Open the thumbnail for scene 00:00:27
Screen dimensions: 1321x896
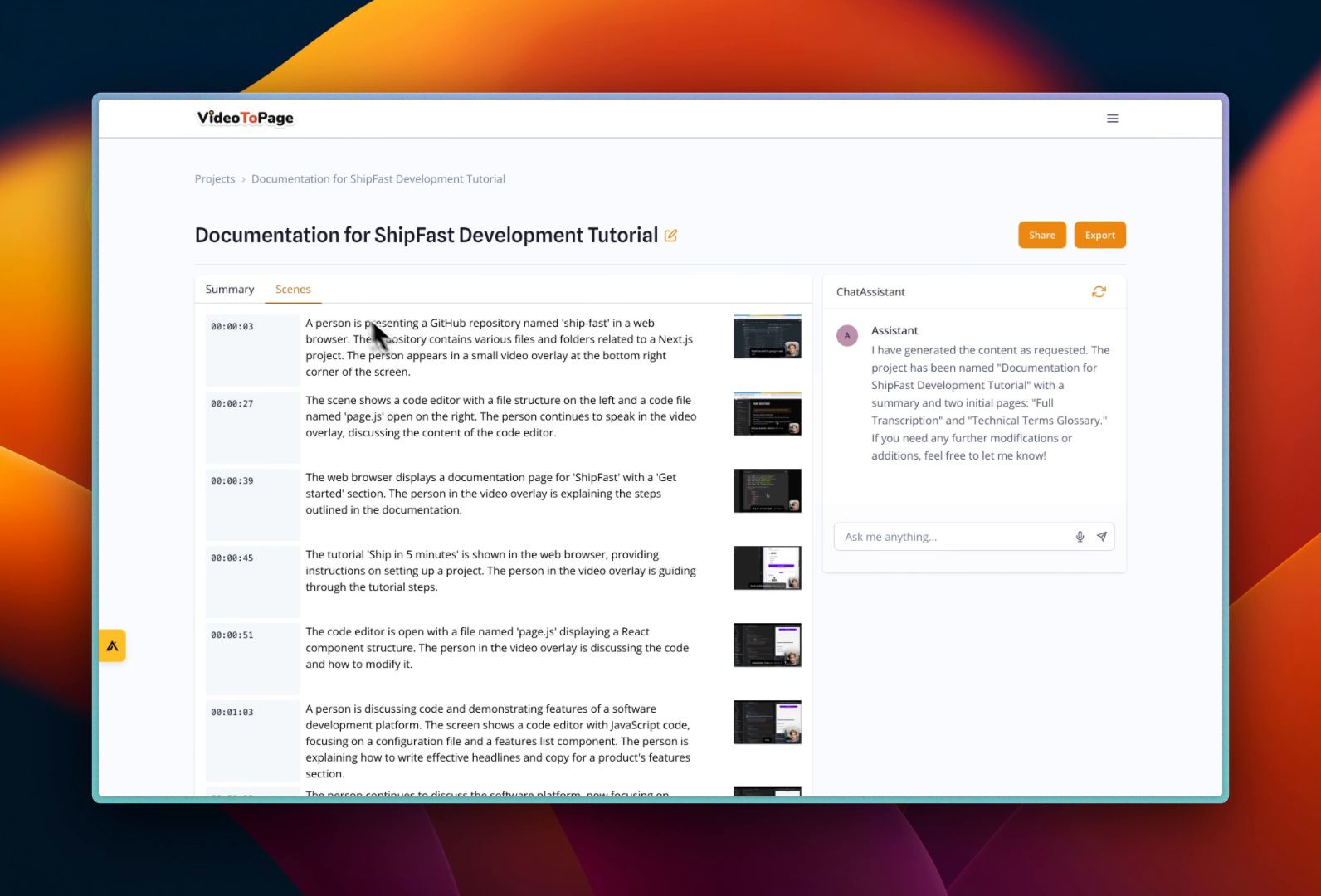click(x=768, y=413)
